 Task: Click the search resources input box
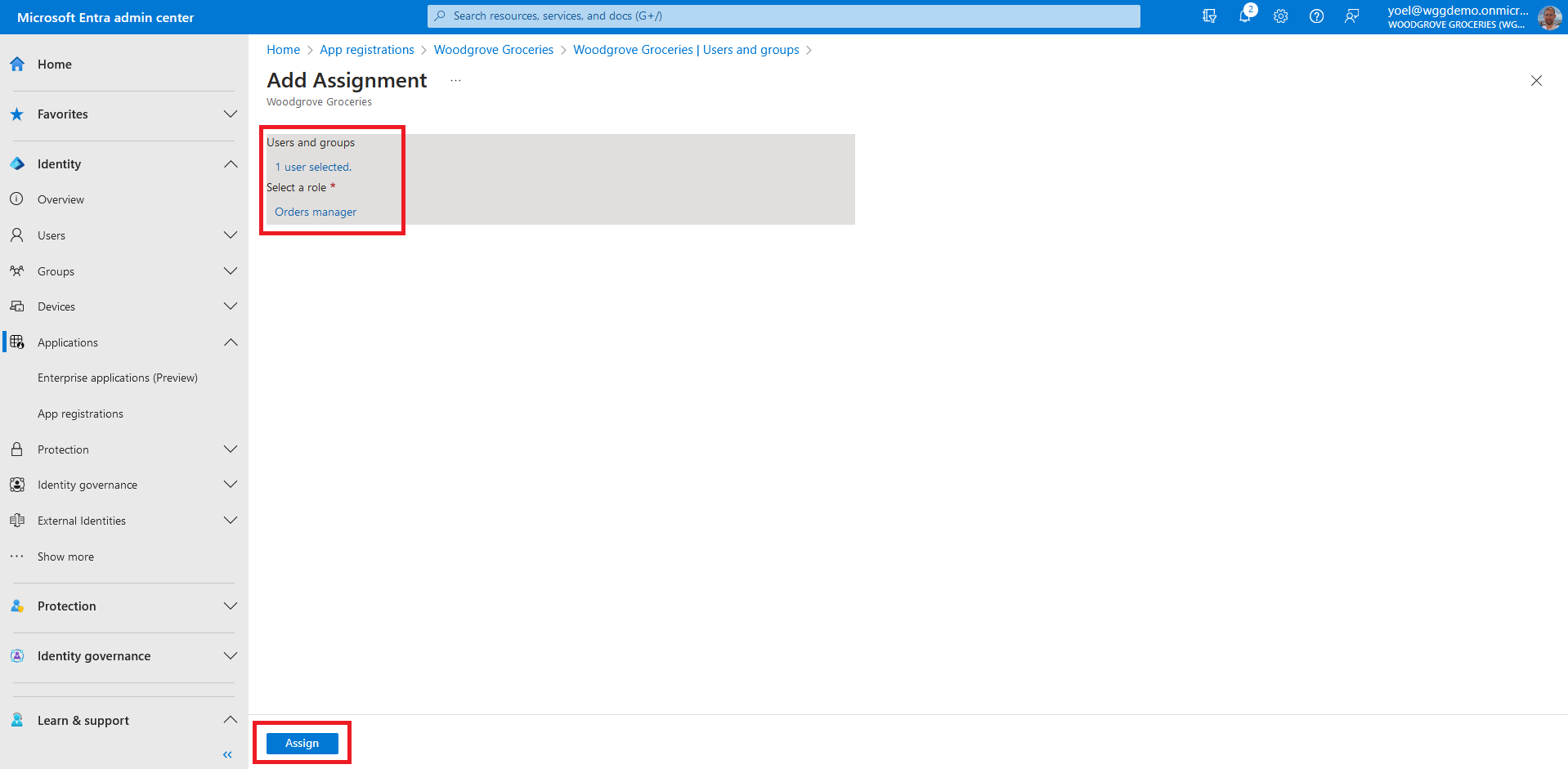click(x=783, y=16)
